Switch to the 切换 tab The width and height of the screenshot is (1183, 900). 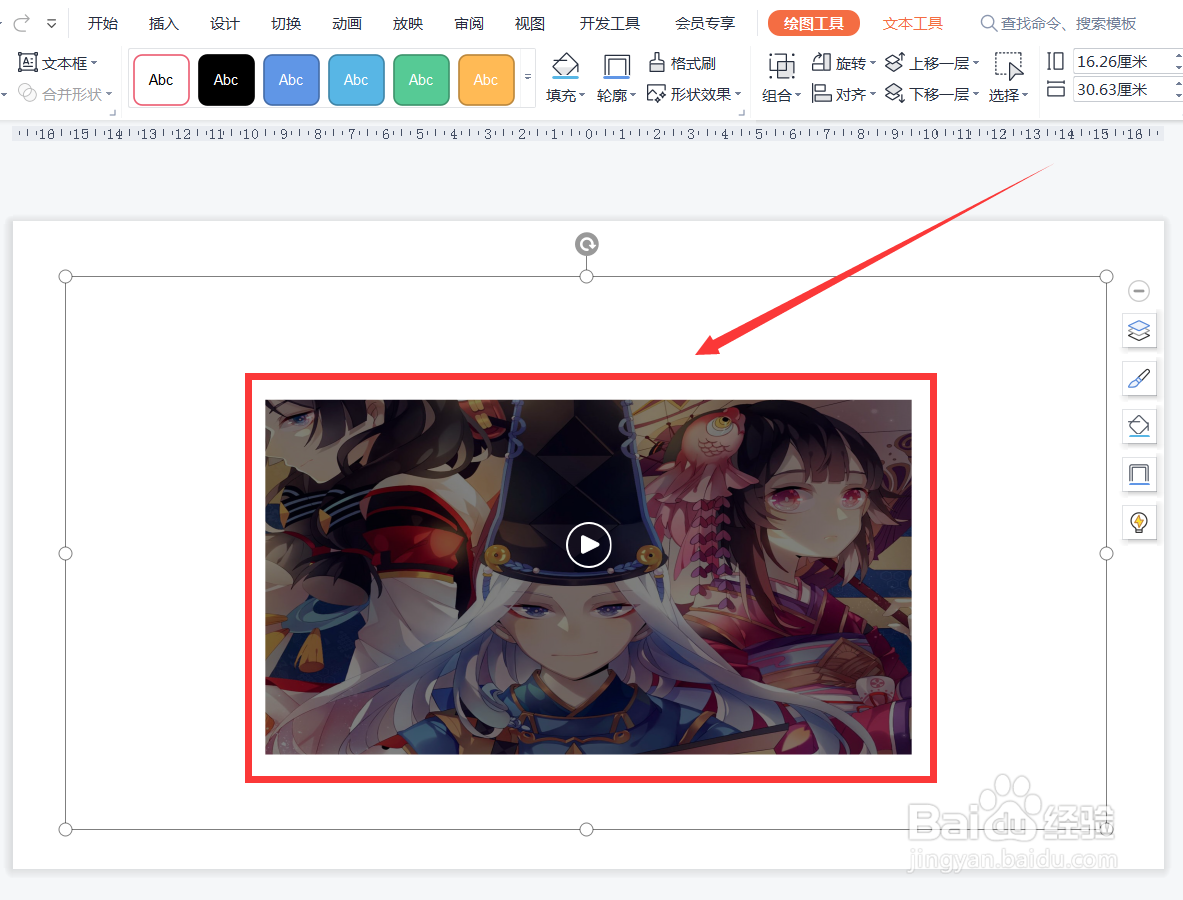[x=286, y=23]
